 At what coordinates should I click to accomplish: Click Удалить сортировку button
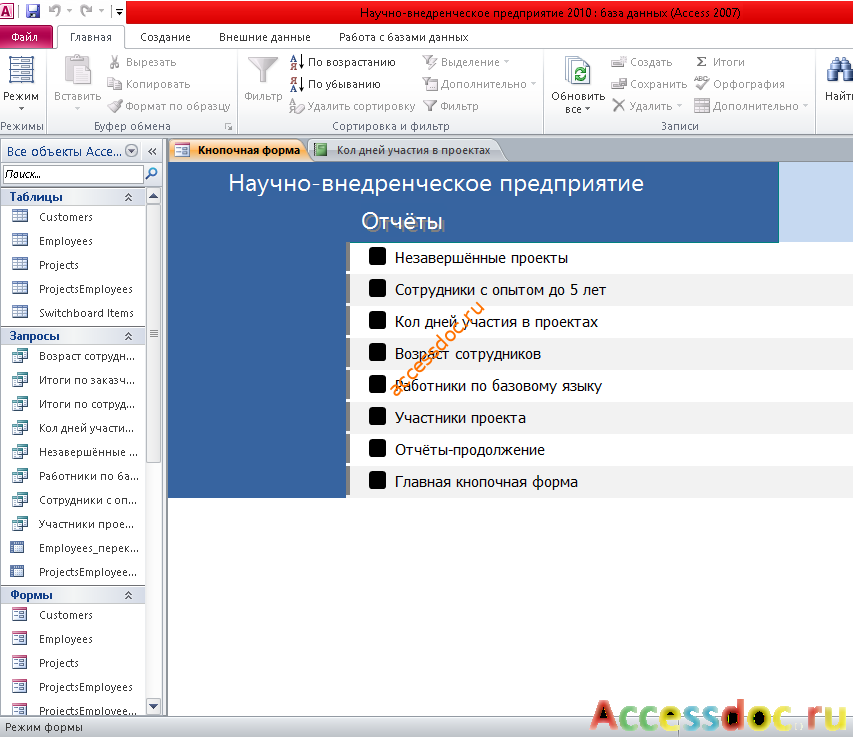click(x=352, y=106)
